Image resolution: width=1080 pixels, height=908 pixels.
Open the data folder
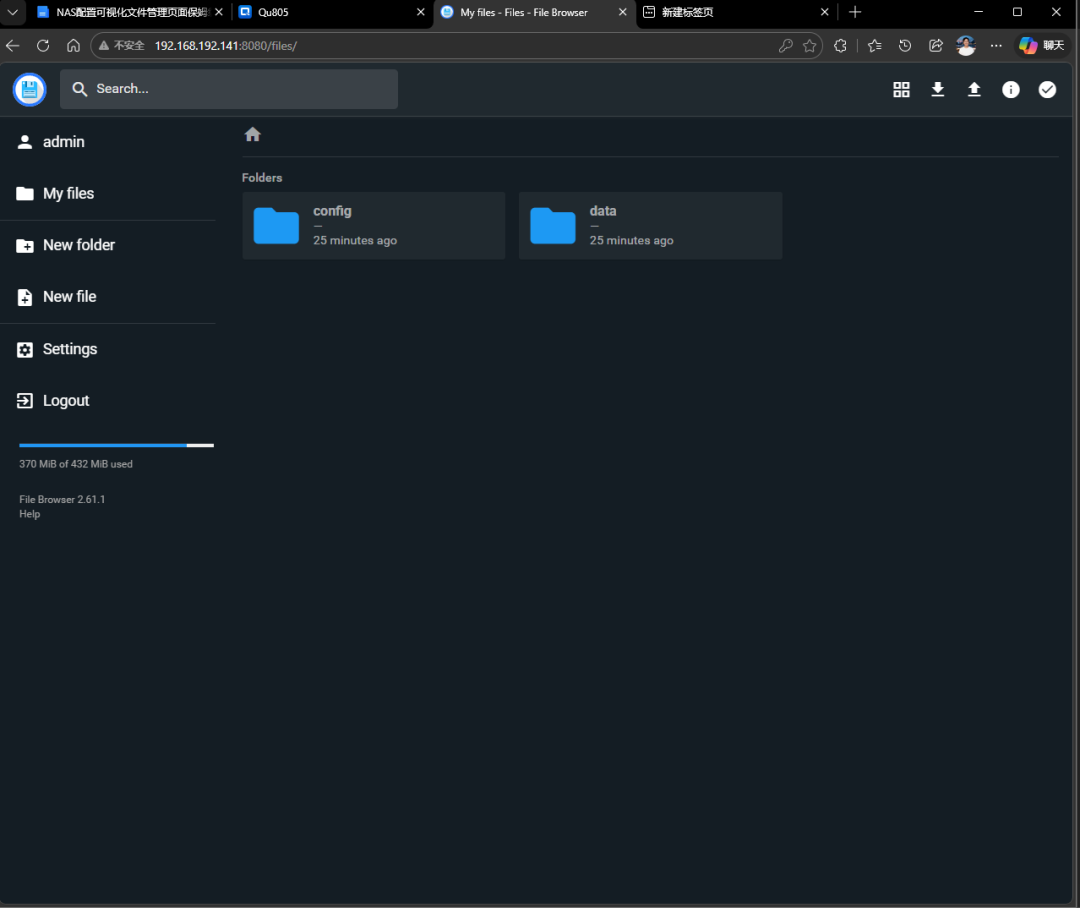(x=650, y=225)
